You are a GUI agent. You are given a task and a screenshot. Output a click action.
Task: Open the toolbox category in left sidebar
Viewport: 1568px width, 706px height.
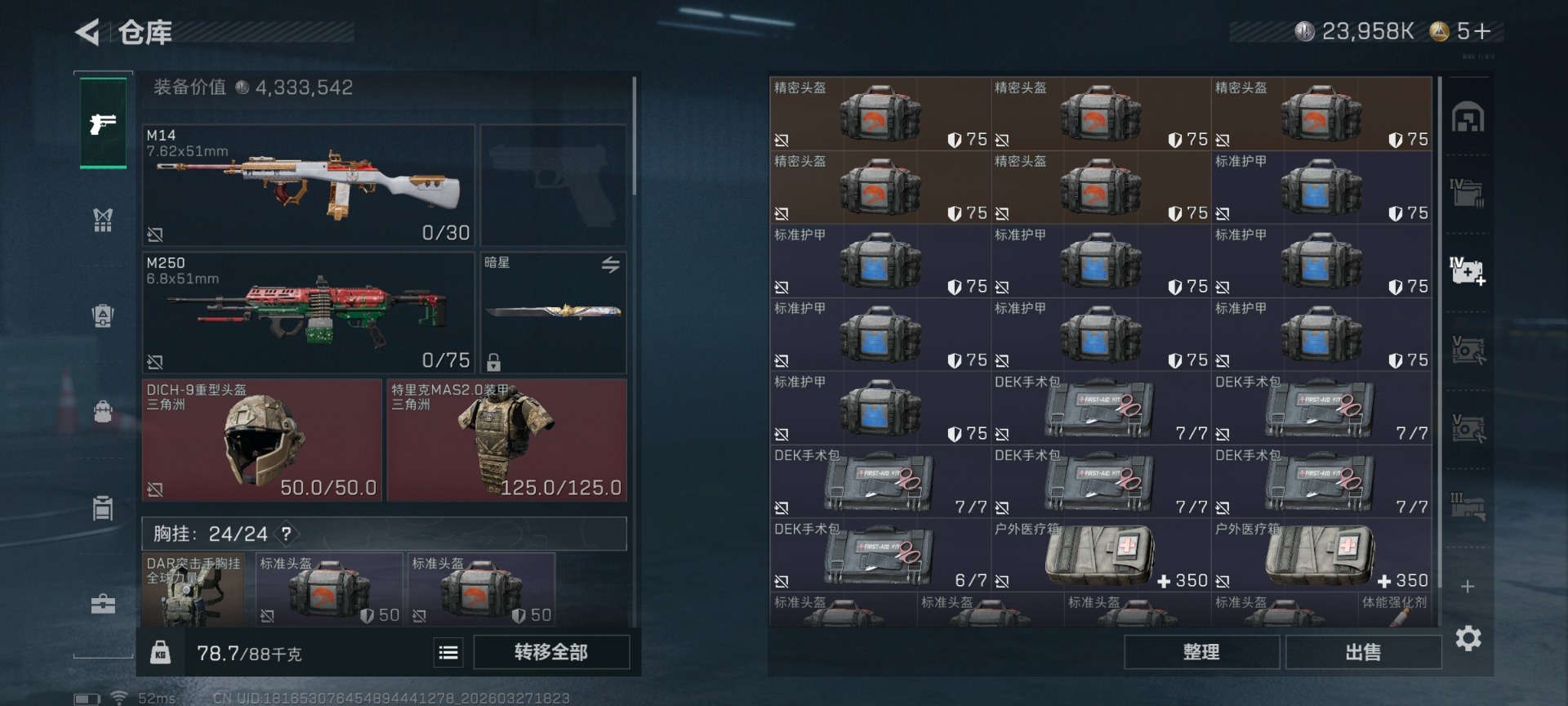point(103,604)
